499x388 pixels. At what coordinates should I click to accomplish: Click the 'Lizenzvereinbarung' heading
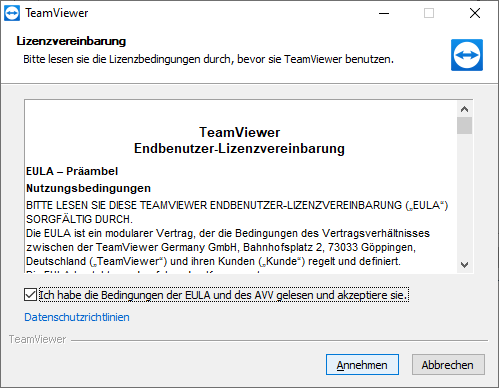coord(71,41)
